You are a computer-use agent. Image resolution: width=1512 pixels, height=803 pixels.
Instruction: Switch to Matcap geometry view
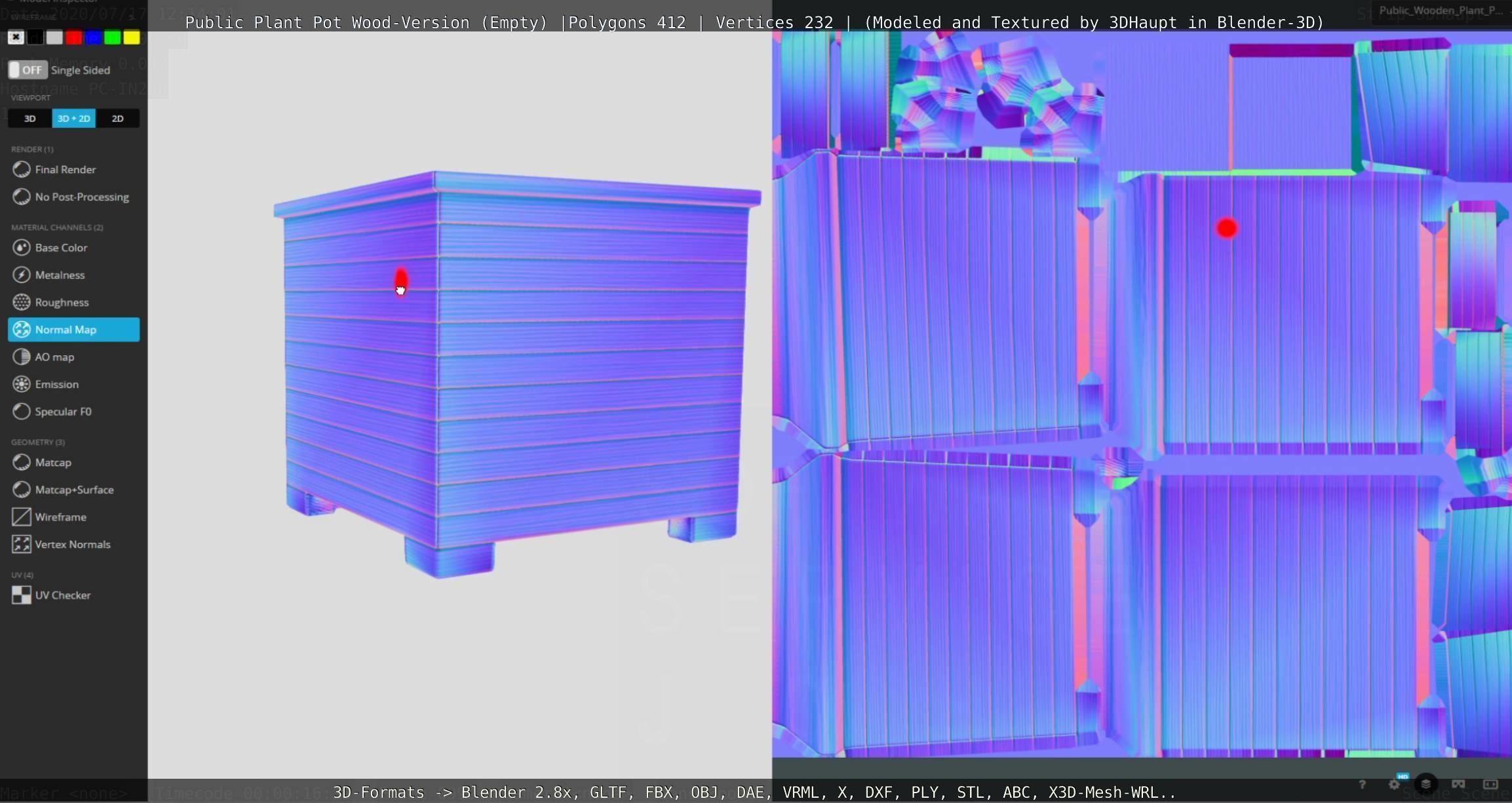click(73, 462)
